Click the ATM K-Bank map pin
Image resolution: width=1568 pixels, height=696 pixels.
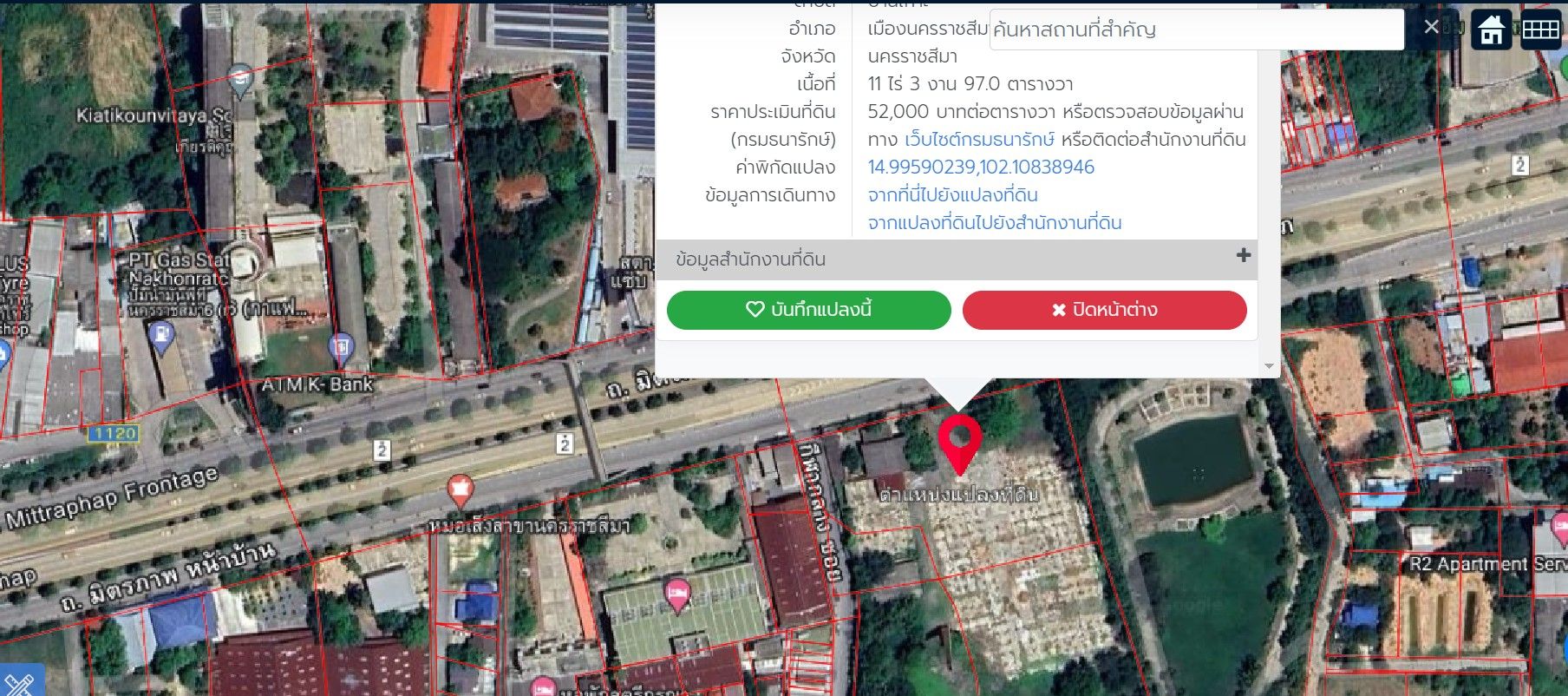pos(342,349)
